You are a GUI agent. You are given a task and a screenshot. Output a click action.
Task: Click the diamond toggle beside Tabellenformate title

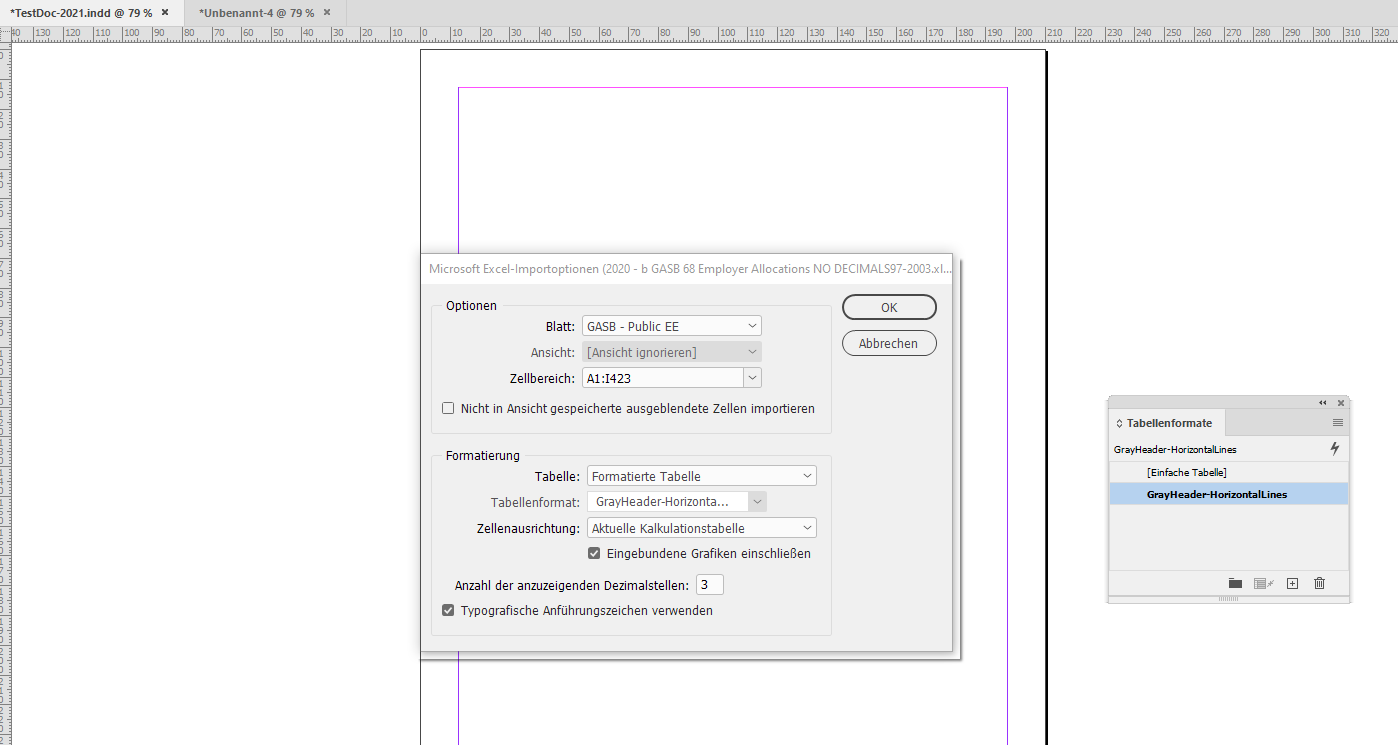(1118, 422)
